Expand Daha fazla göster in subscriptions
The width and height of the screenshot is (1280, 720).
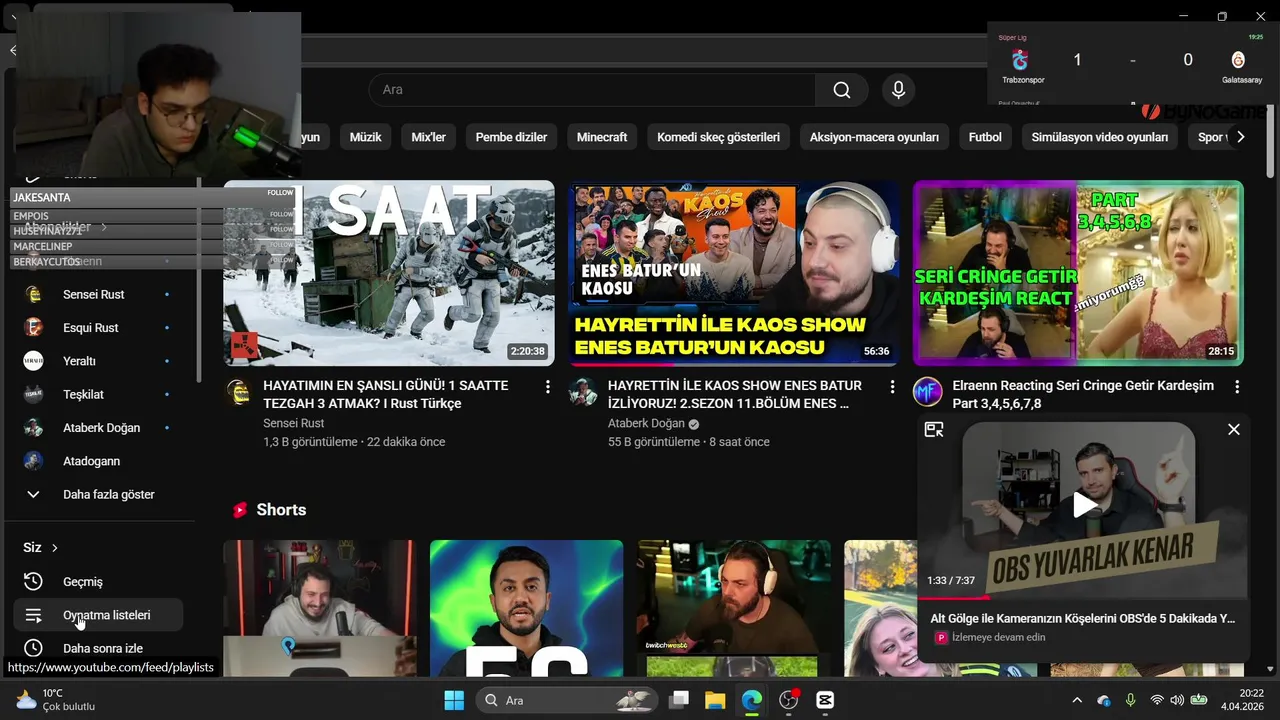coord(98,494)
